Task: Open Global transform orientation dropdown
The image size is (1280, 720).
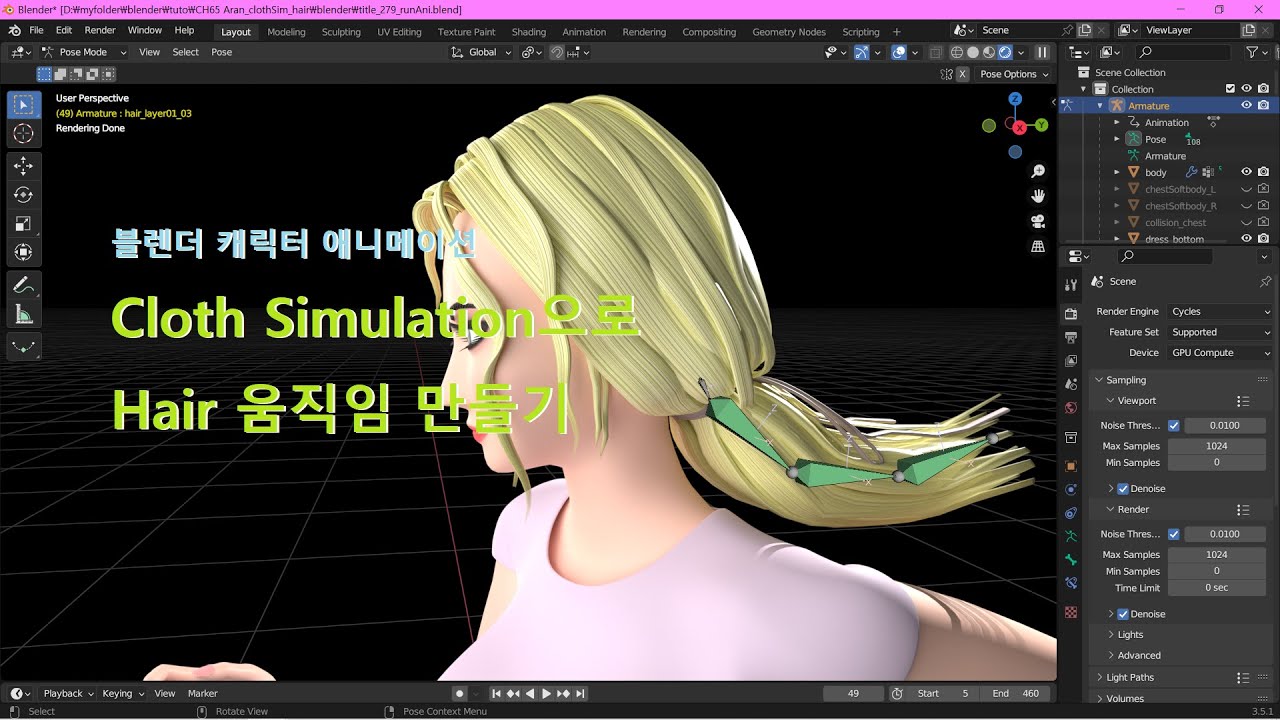Action: click(481, 52)
